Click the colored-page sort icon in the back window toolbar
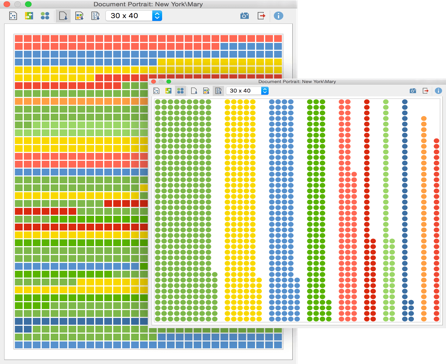 (x=79, y=16)
